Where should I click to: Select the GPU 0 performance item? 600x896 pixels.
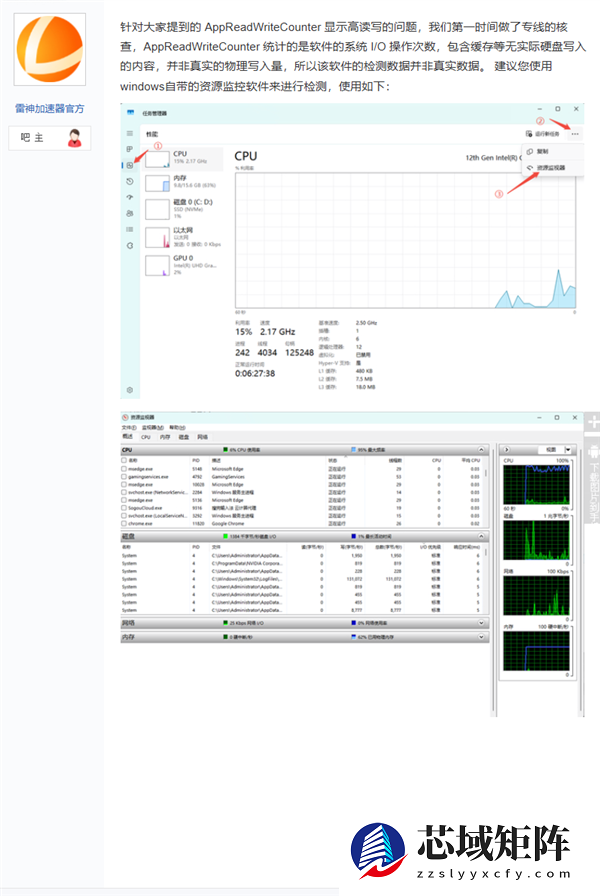point(175,265)
